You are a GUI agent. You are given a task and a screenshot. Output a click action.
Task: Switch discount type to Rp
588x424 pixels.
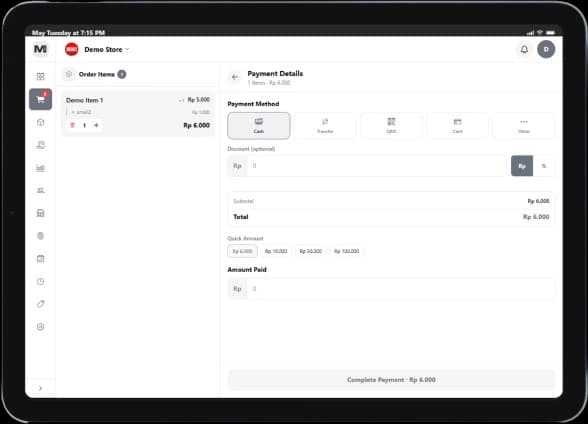[522, 166]
